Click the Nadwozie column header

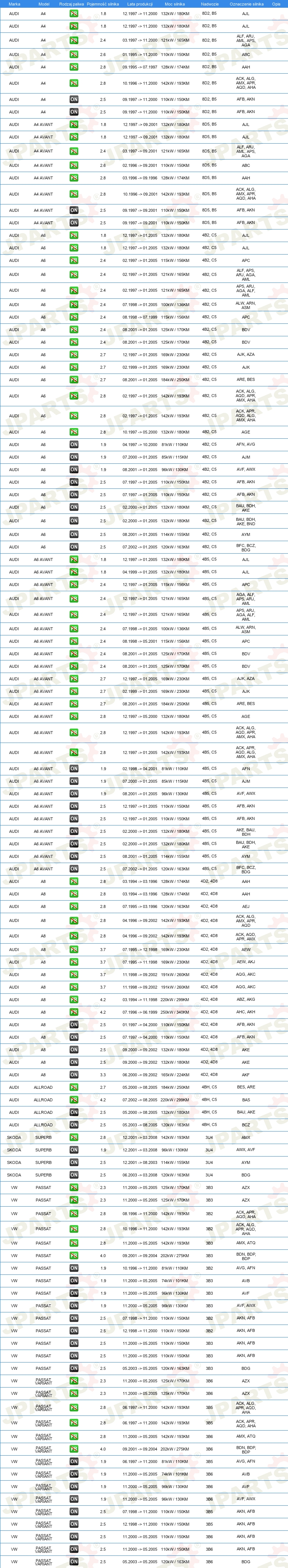pyautogui.click(x=210, y=4)
